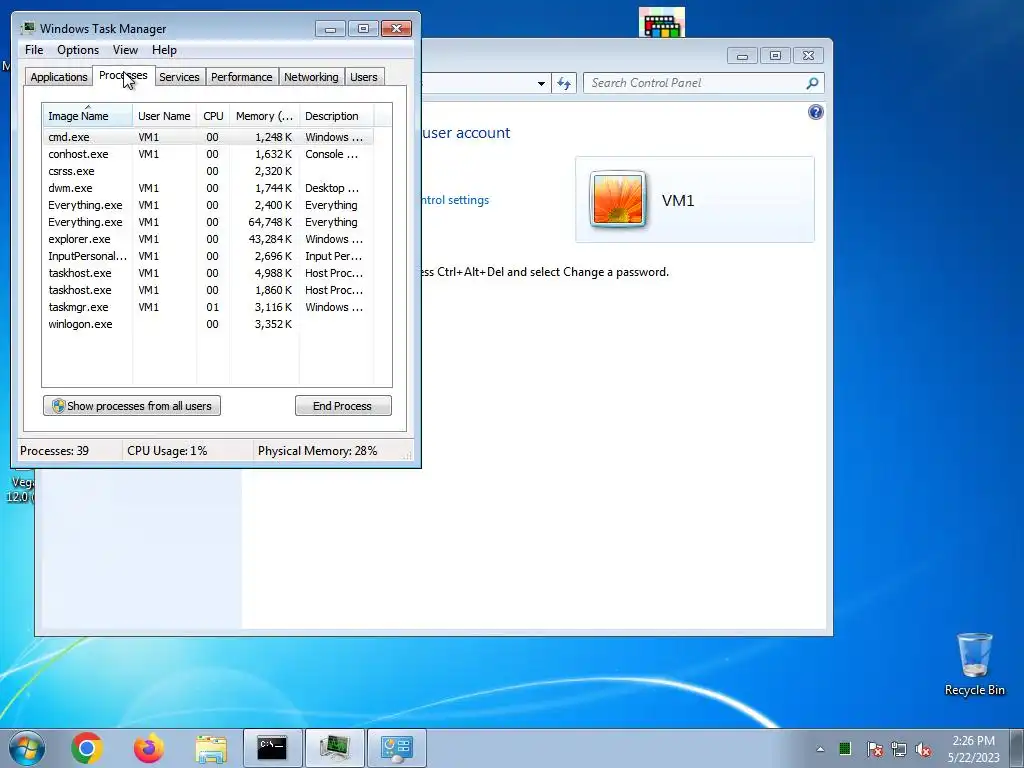
Task: Click the End Process button
Action: pyautogui.click(x=343, y=406)
